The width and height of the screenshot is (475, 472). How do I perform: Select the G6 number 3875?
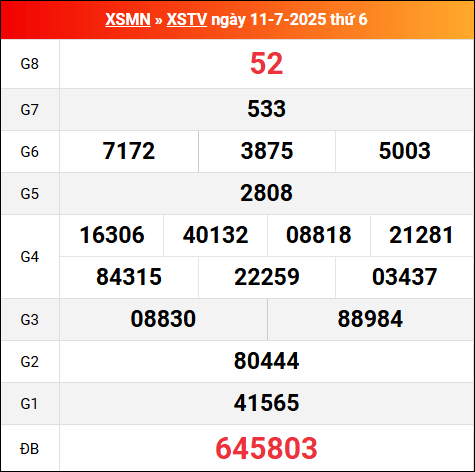[267, 151]
